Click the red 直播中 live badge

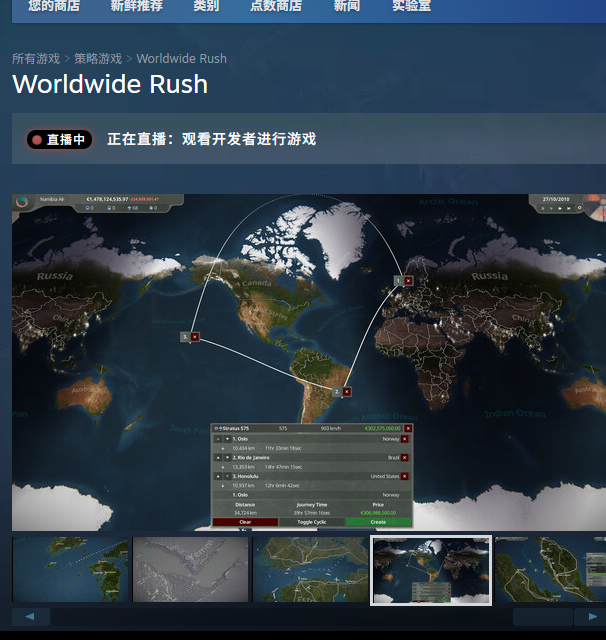pyautogui.click(x=59, y=140)
